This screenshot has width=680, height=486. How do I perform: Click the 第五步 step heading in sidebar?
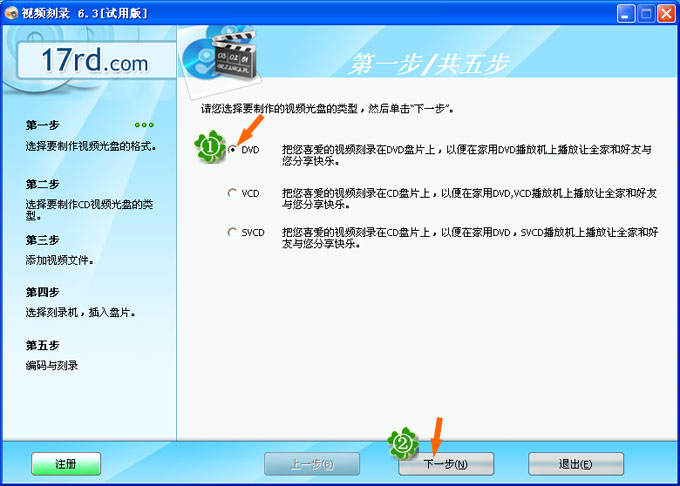pyautogui.click(x=42, y=346)
